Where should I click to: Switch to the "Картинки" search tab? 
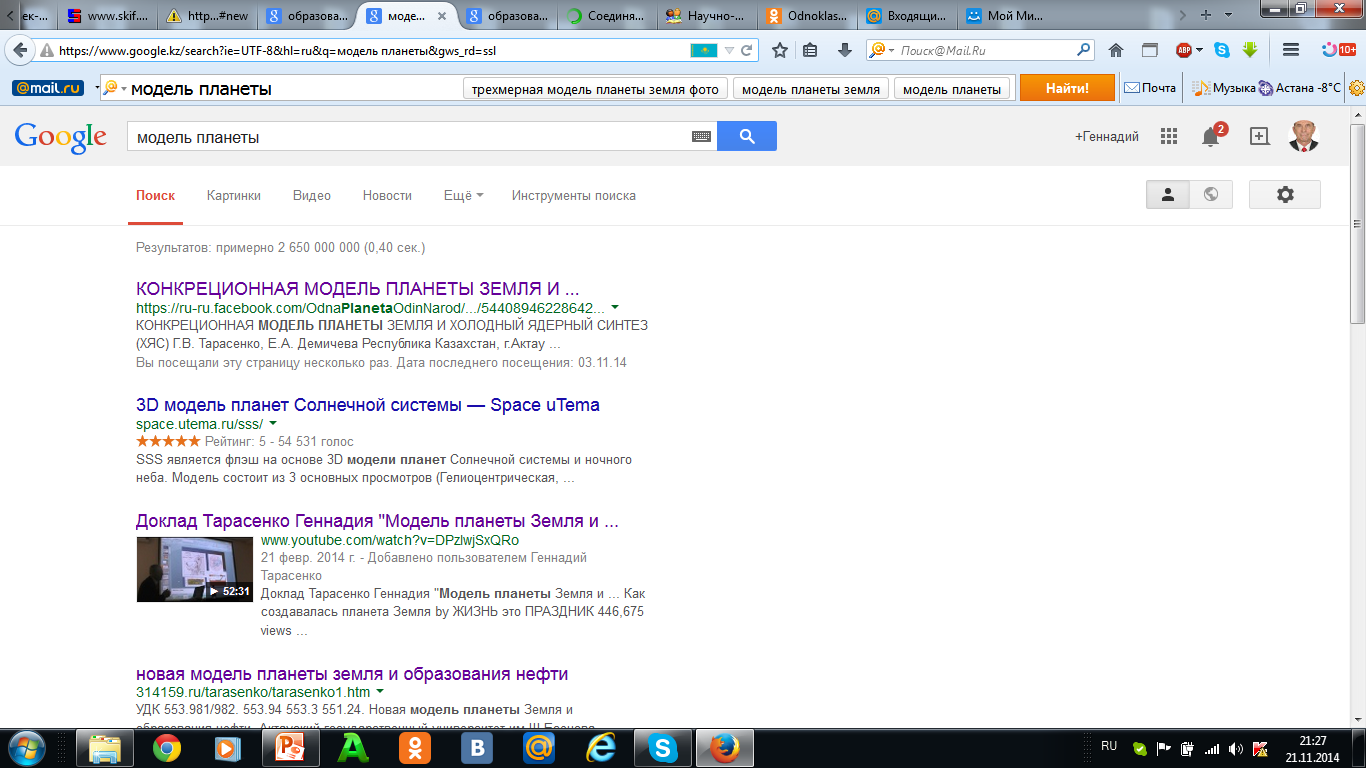(233, 196)
